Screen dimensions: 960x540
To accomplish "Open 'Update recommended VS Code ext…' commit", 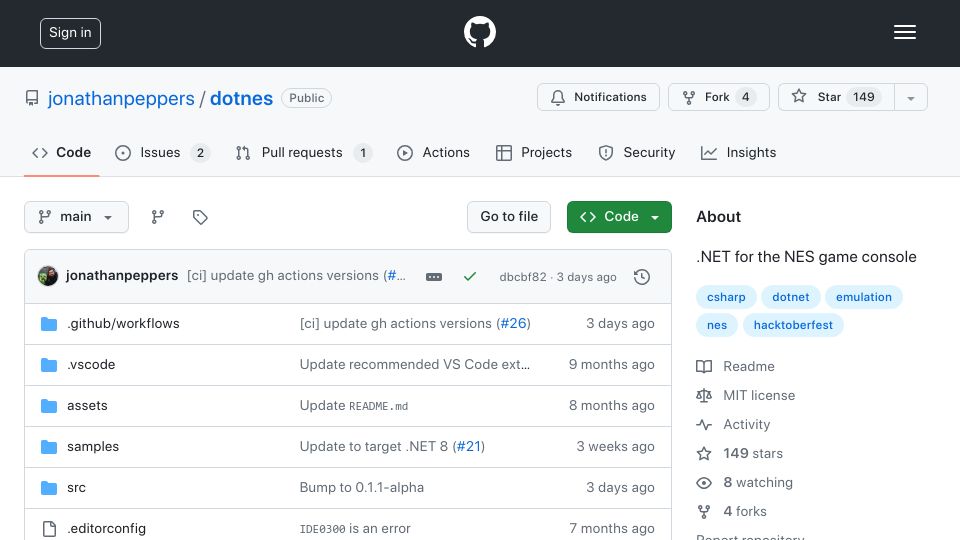I will [414, 364].
